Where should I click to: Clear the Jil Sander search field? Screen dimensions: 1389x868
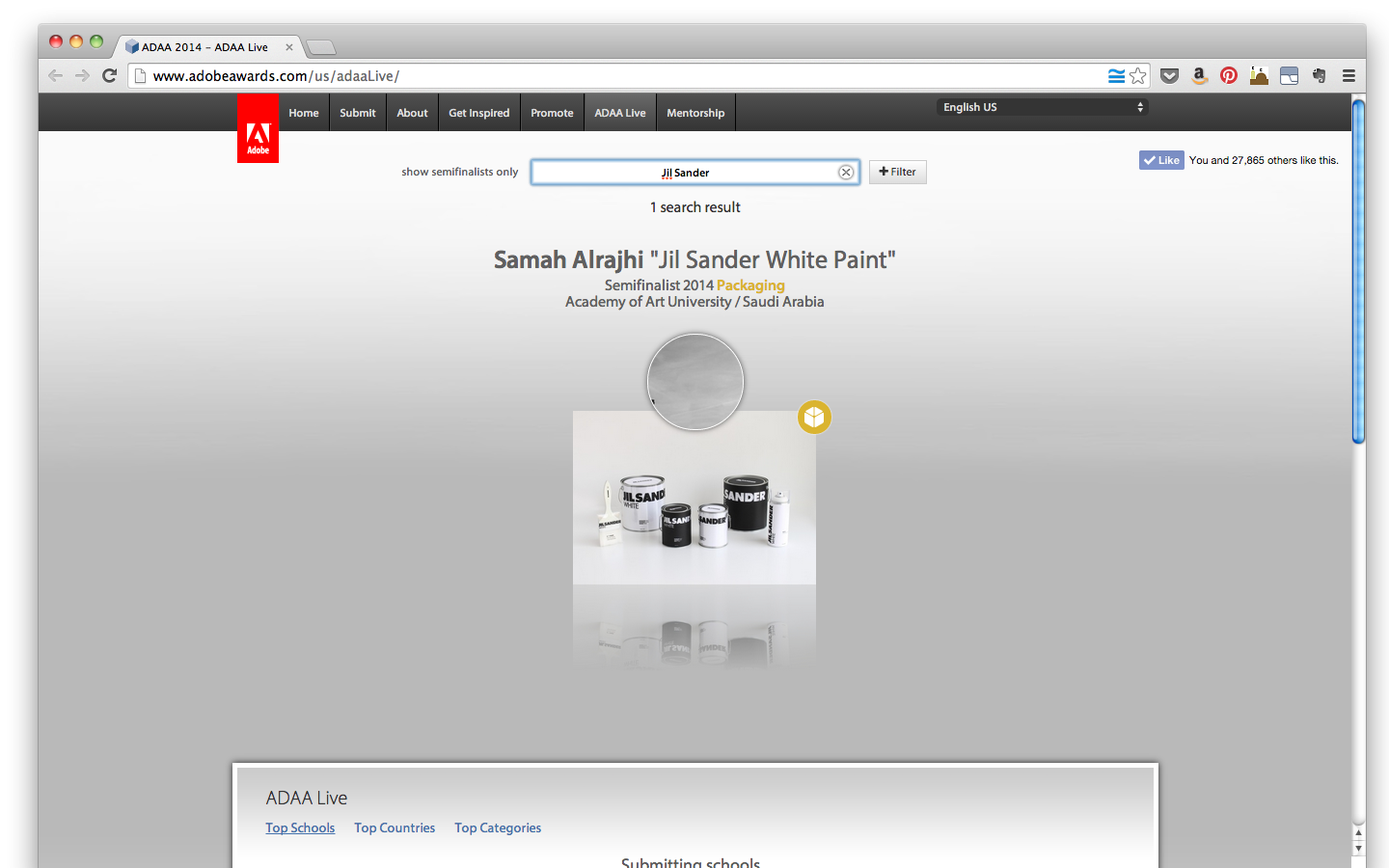[846, 172]
